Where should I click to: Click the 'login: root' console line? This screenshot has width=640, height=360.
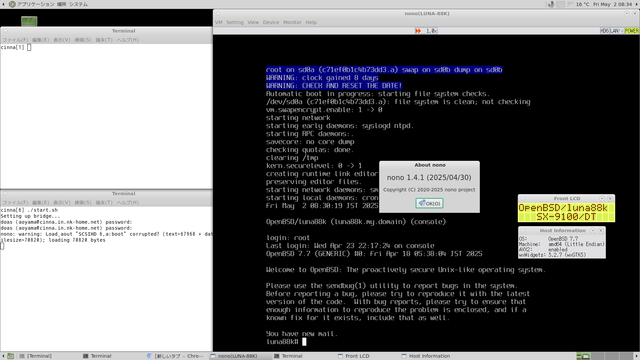tap(288, 238)
